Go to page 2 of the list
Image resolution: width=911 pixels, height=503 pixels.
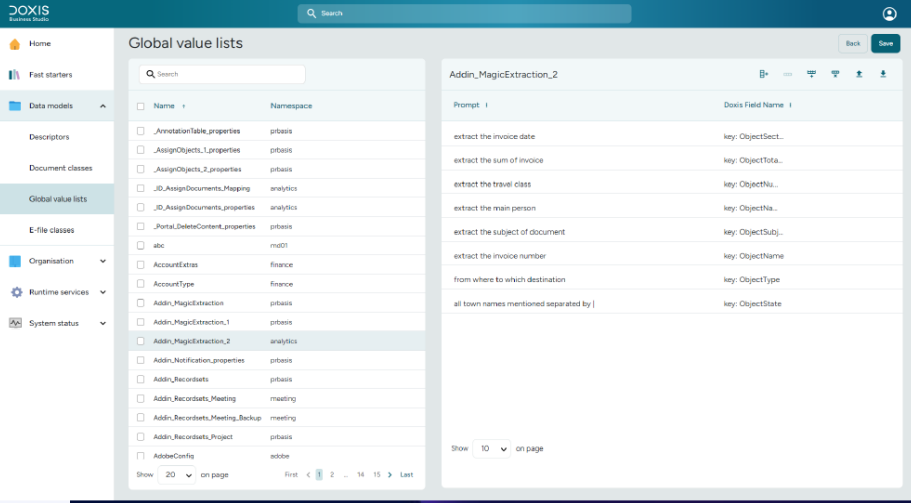click(x=332, y=475)
